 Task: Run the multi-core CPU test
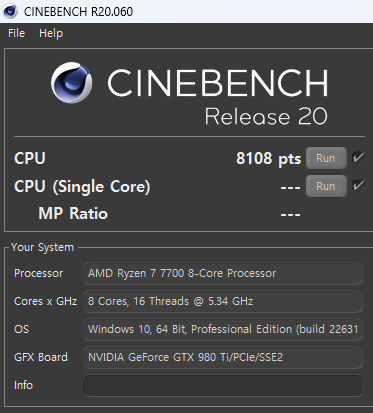click(x=326, y=158)
